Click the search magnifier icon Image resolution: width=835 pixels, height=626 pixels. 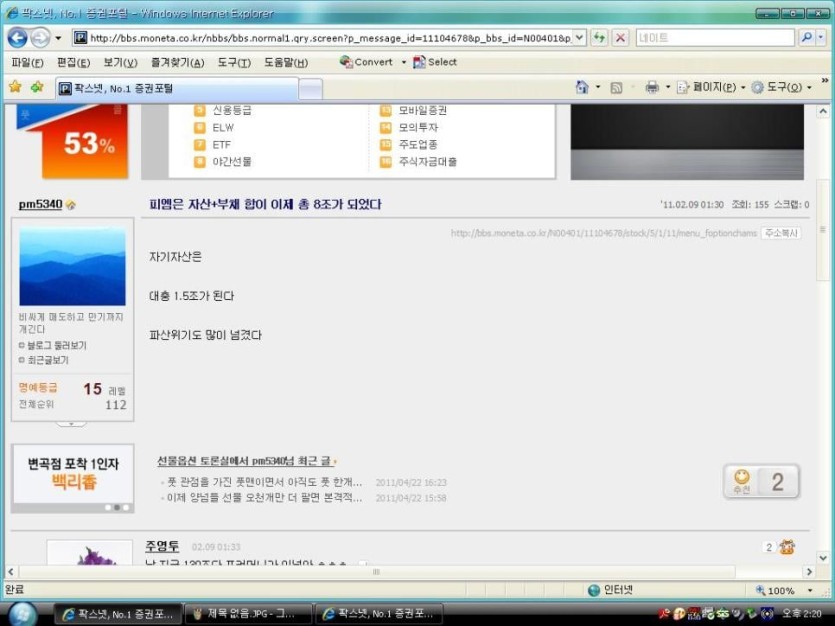pyautogui.click(x=807, y=38)
